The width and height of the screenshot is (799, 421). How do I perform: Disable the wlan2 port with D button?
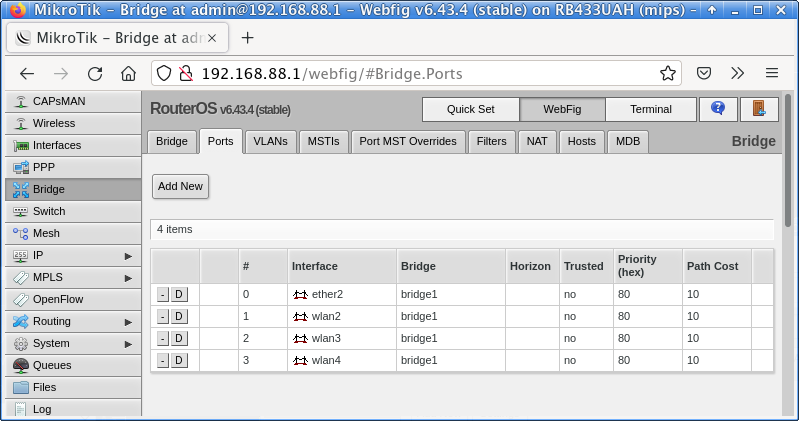[179, 316]
